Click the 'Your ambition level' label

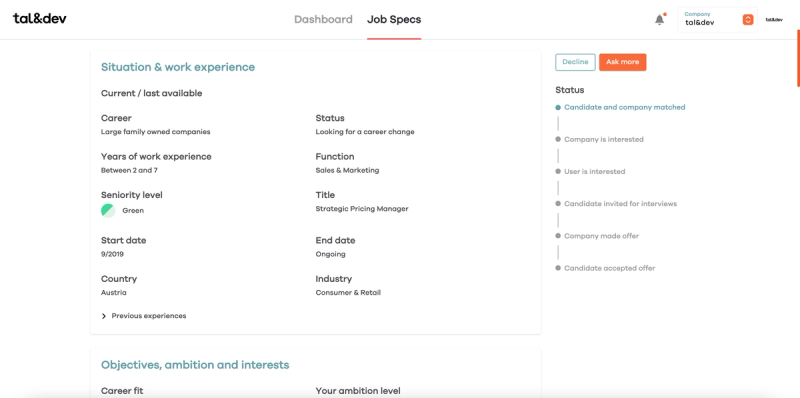point(358,391)
